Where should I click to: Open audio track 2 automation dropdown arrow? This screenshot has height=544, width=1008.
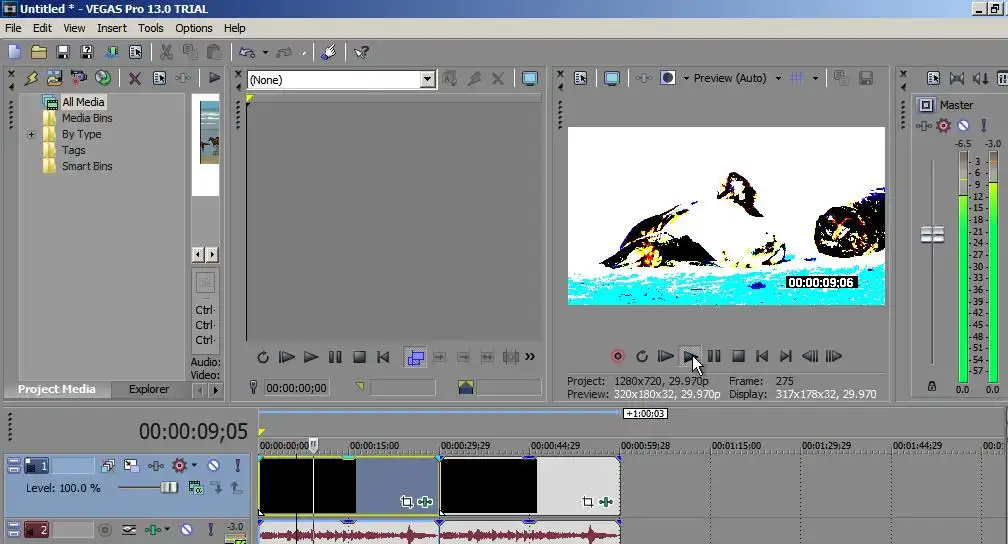click(167, 529)
